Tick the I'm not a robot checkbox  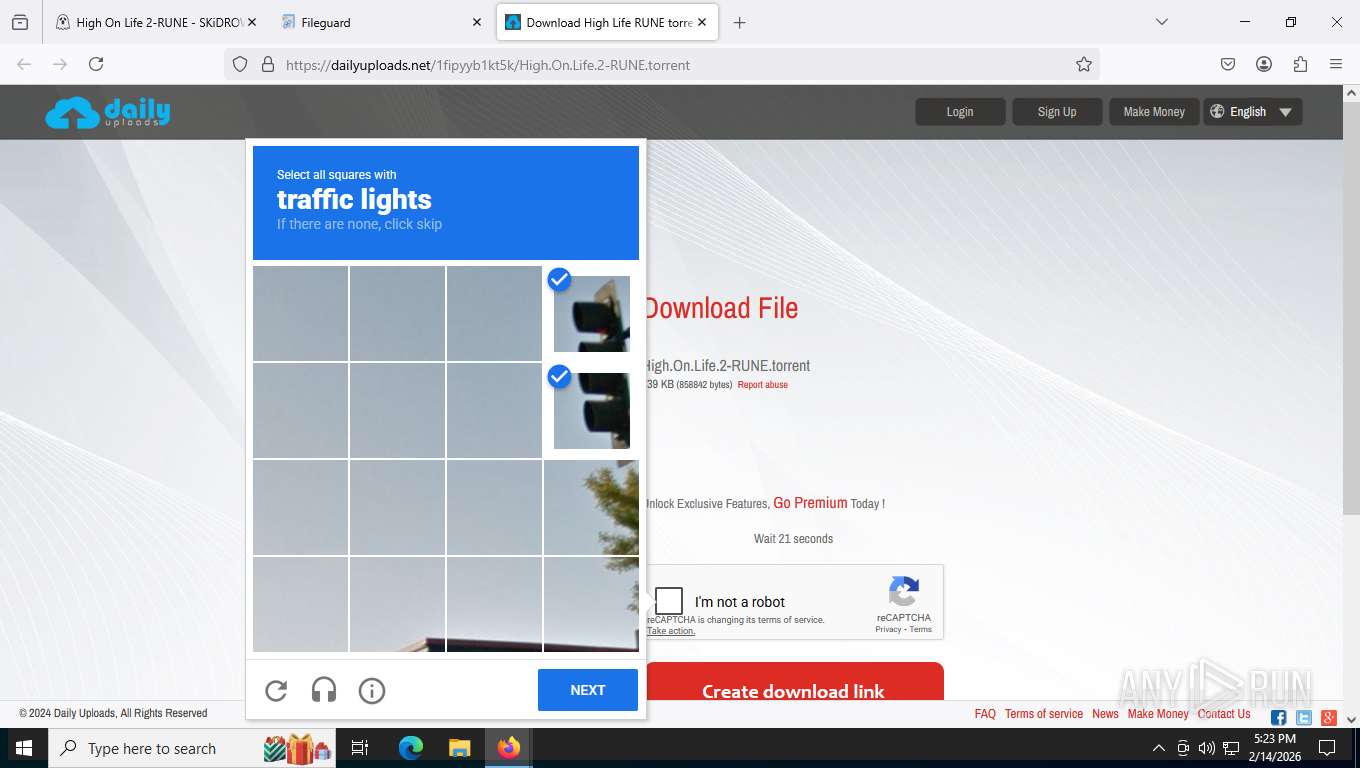pyautogui.click(x=669, y=601)
